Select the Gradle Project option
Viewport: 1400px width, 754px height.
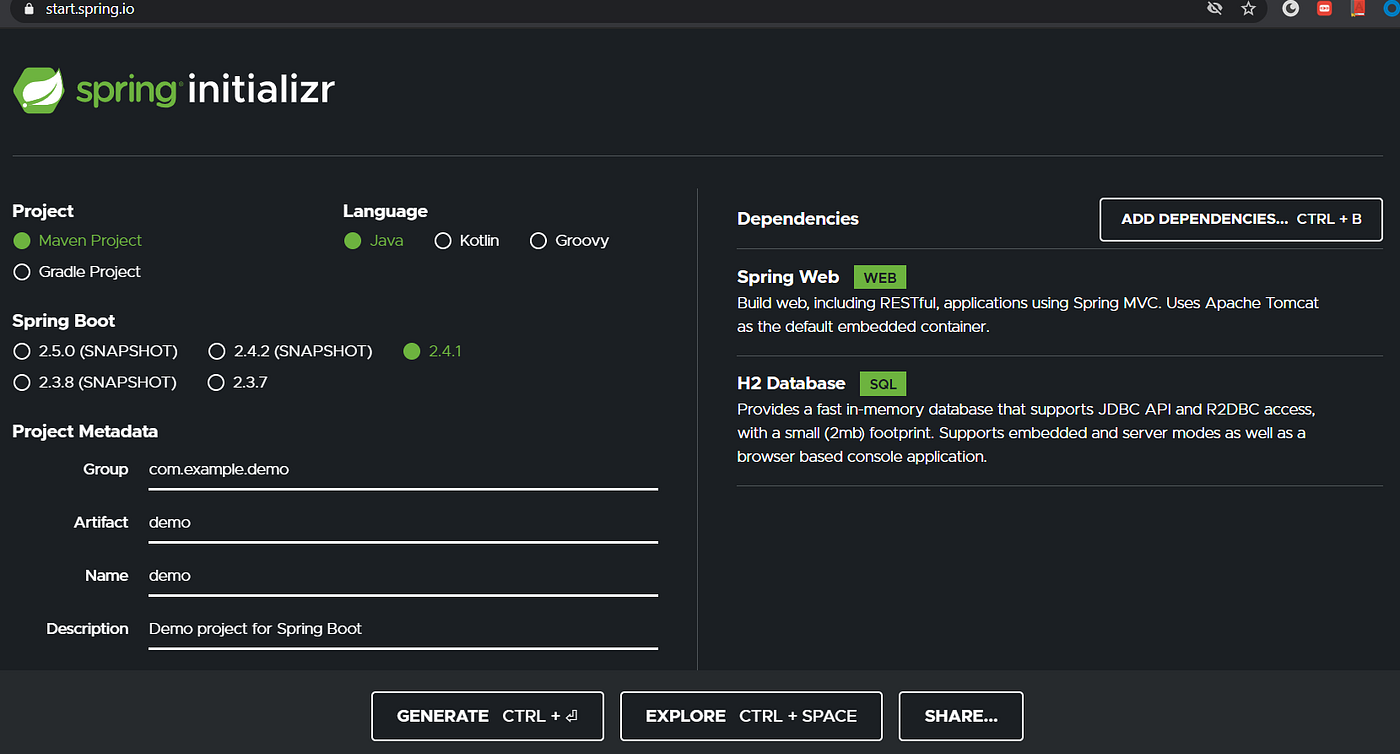pyautogui.click(x=77, y=271)
